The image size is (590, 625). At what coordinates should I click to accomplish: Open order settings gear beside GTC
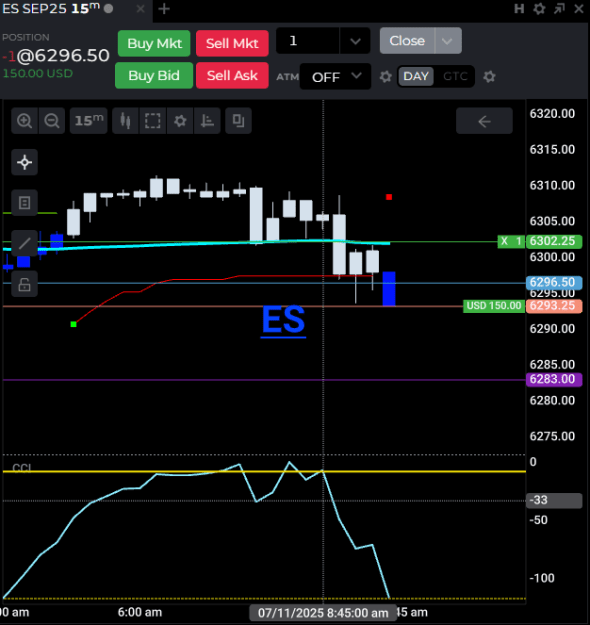pyautogui.click(x=489, y=77)
